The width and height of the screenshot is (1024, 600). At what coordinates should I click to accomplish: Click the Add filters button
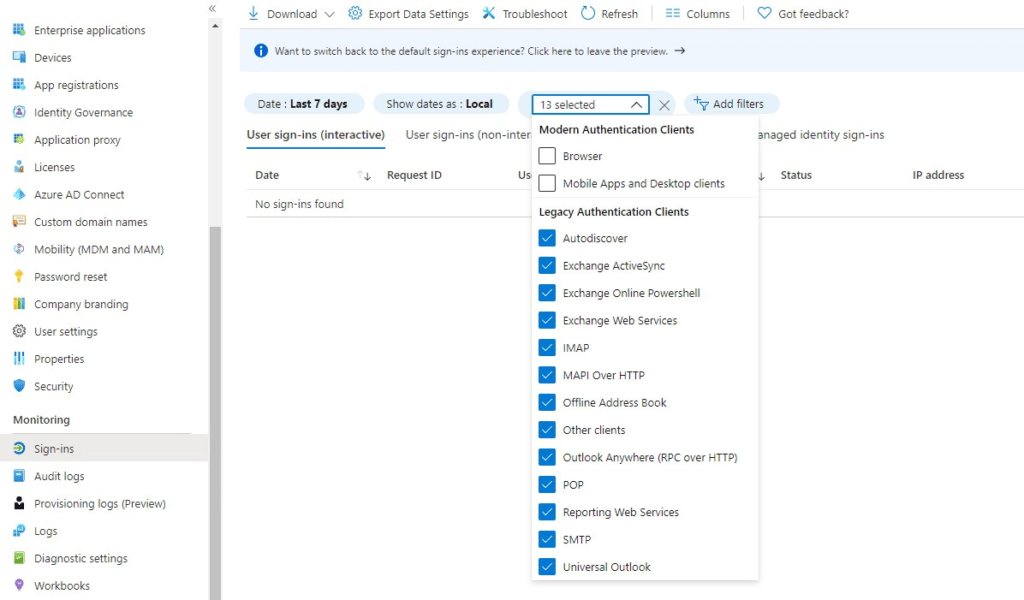(x=731, y=104)
